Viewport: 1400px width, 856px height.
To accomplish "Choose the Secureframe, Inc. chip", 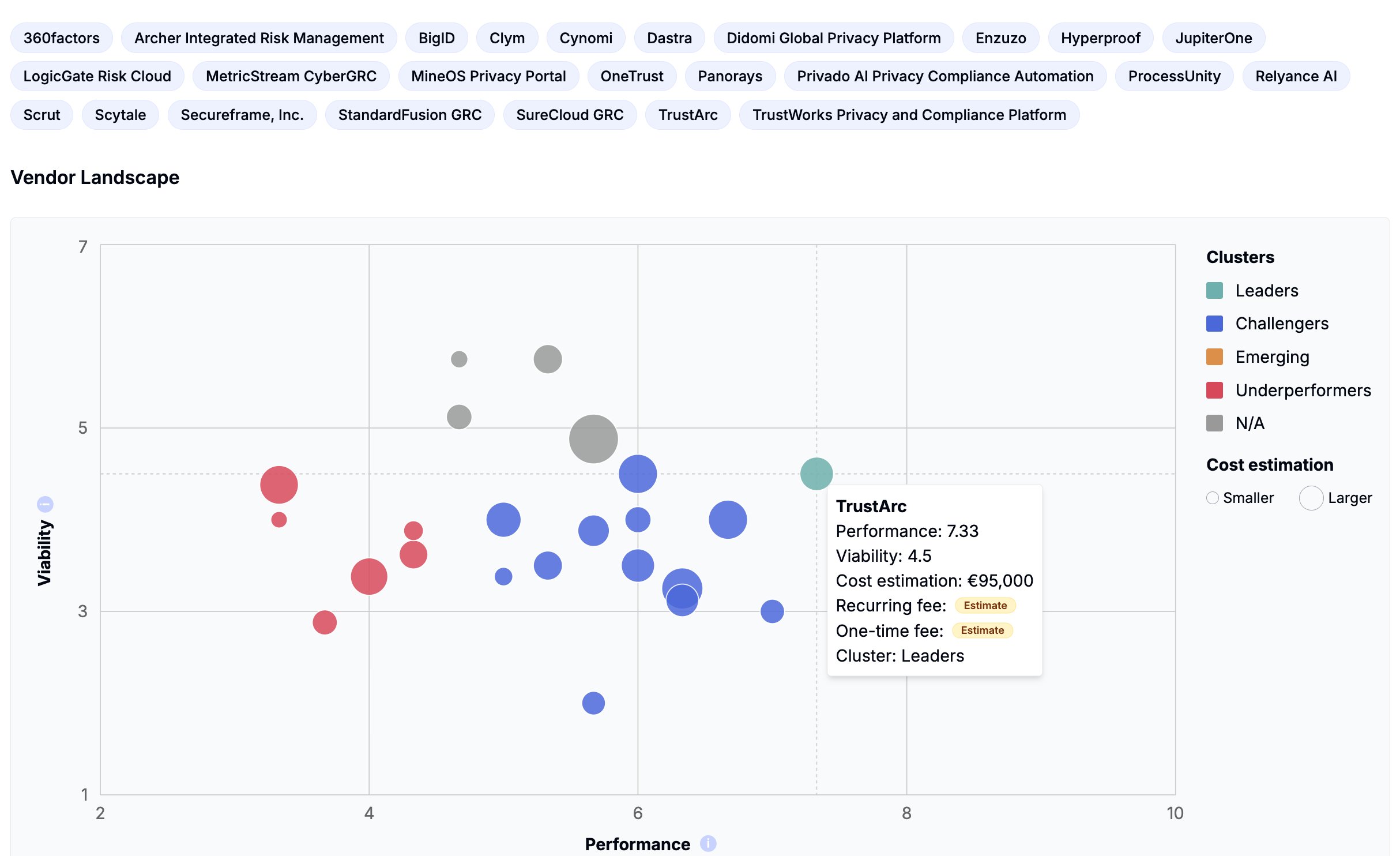I will pyautogui.click(x=242, y=115).
